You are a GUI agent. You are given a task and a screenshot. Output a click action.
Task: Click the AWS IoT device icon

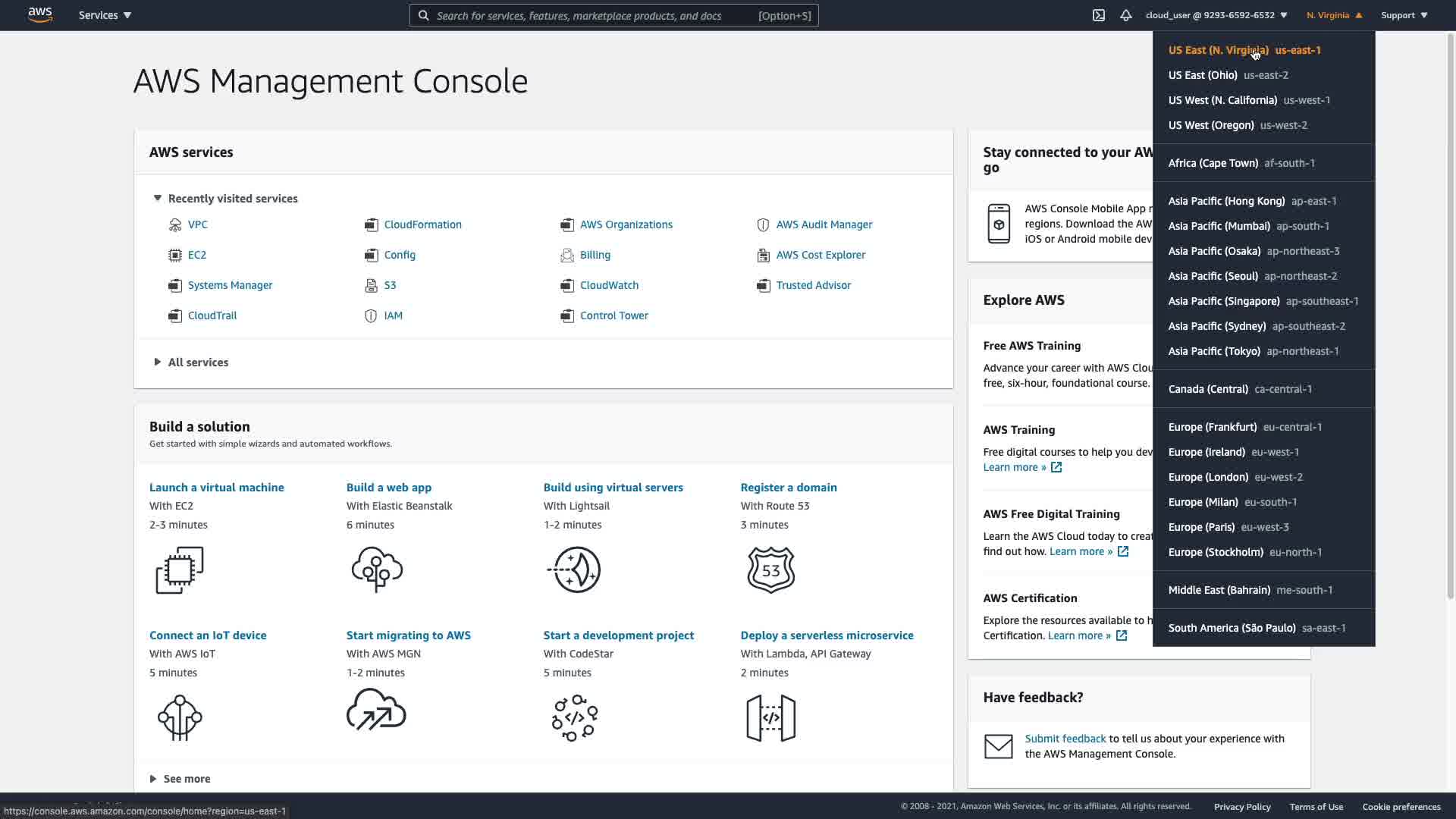pyautogui.click(x=180, y=717)
